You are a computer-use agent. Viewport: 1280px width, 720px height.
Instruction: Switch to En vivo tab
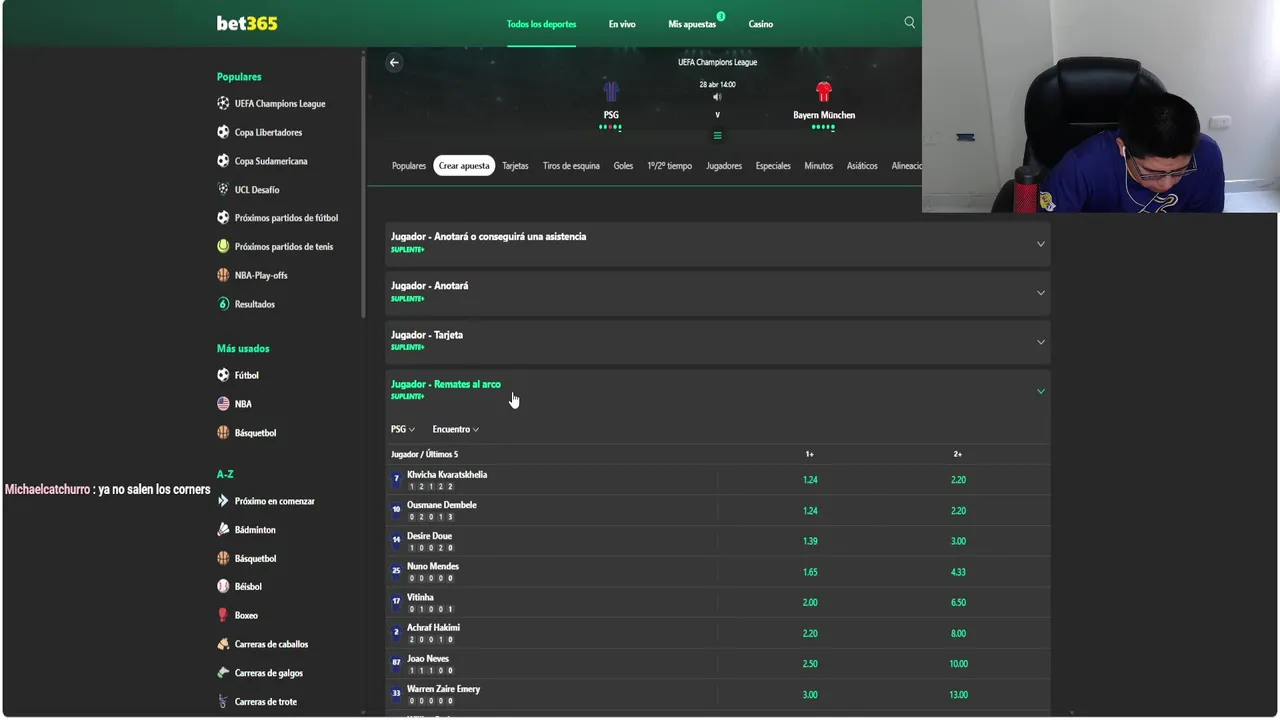tap(622, 24)
